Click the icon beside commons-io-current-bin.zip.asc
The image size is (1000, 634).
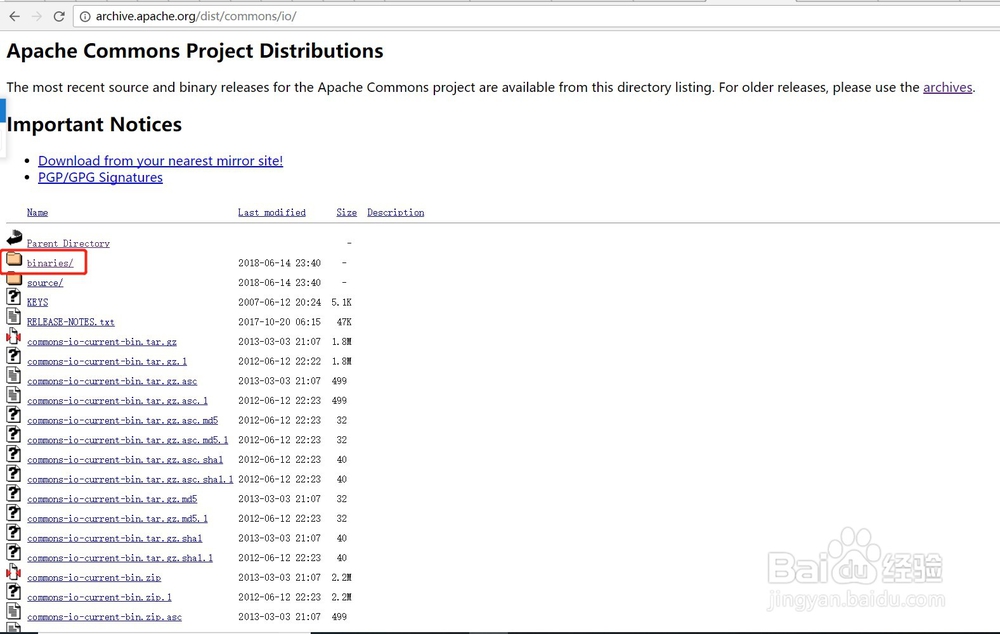(x=13, y=612)
